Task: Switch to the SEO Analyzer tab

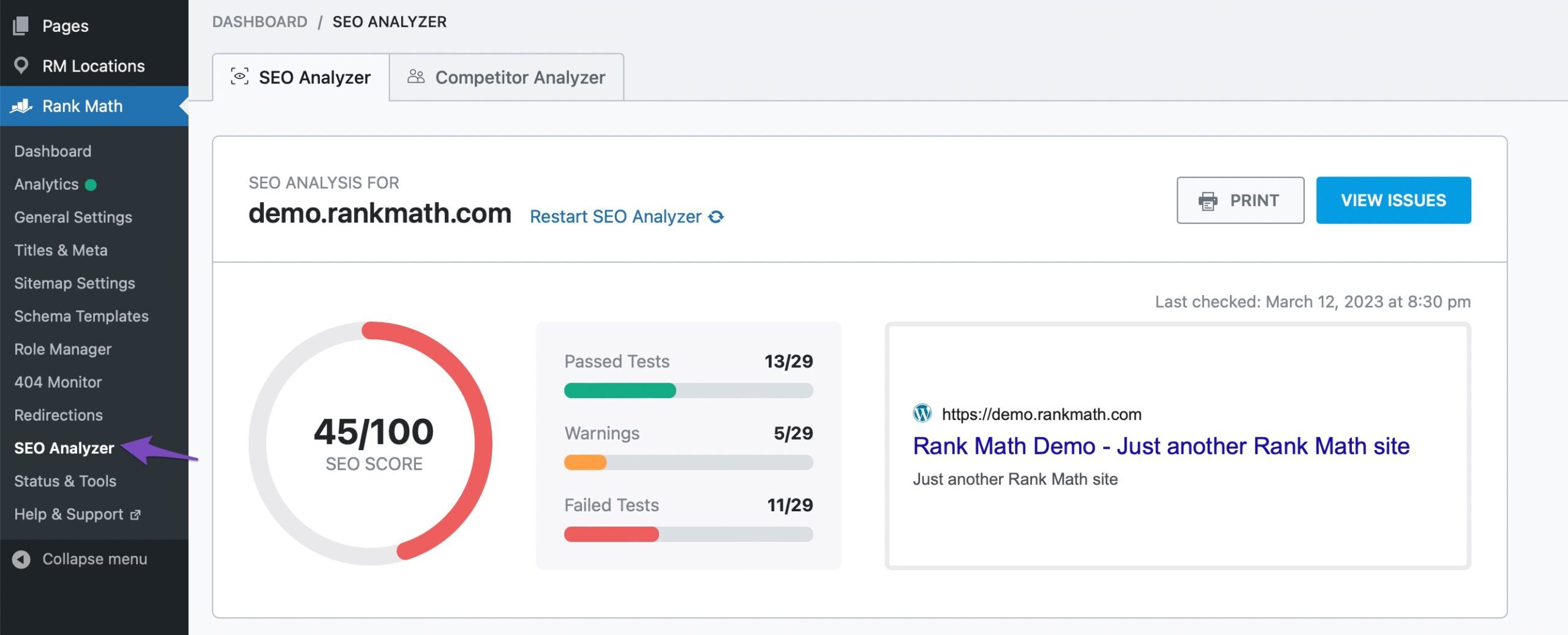Action: (301, 77)
